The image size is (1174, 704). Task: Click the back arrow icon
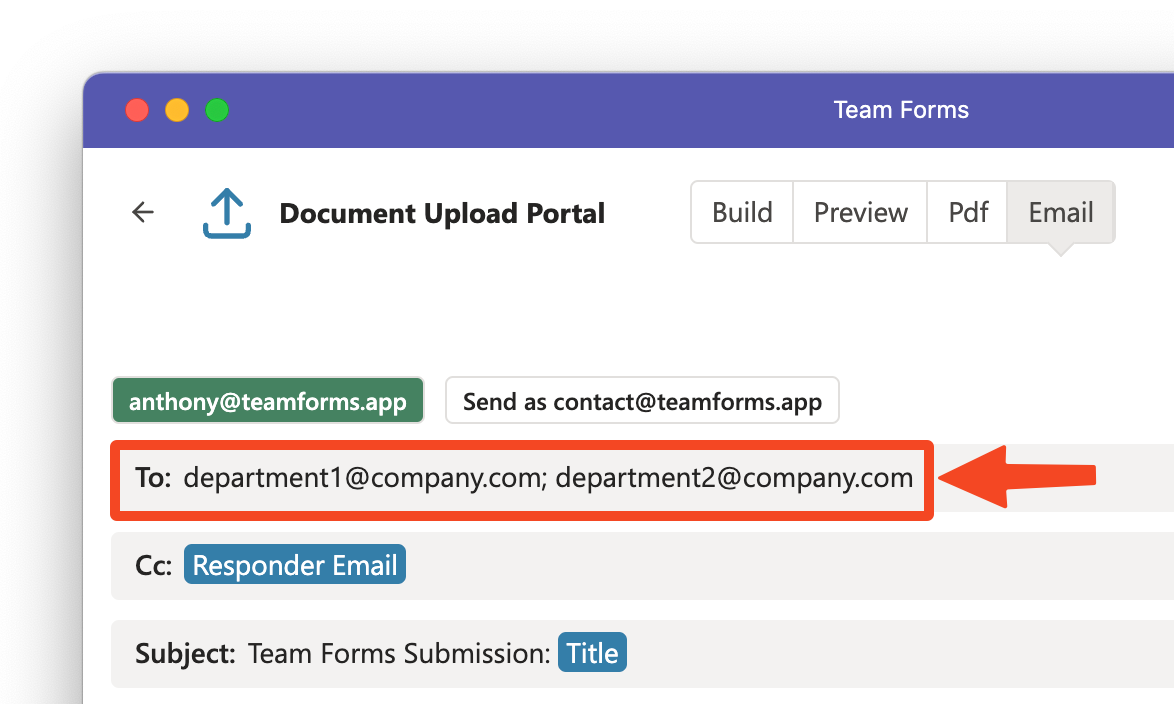(x=142, y=213)
